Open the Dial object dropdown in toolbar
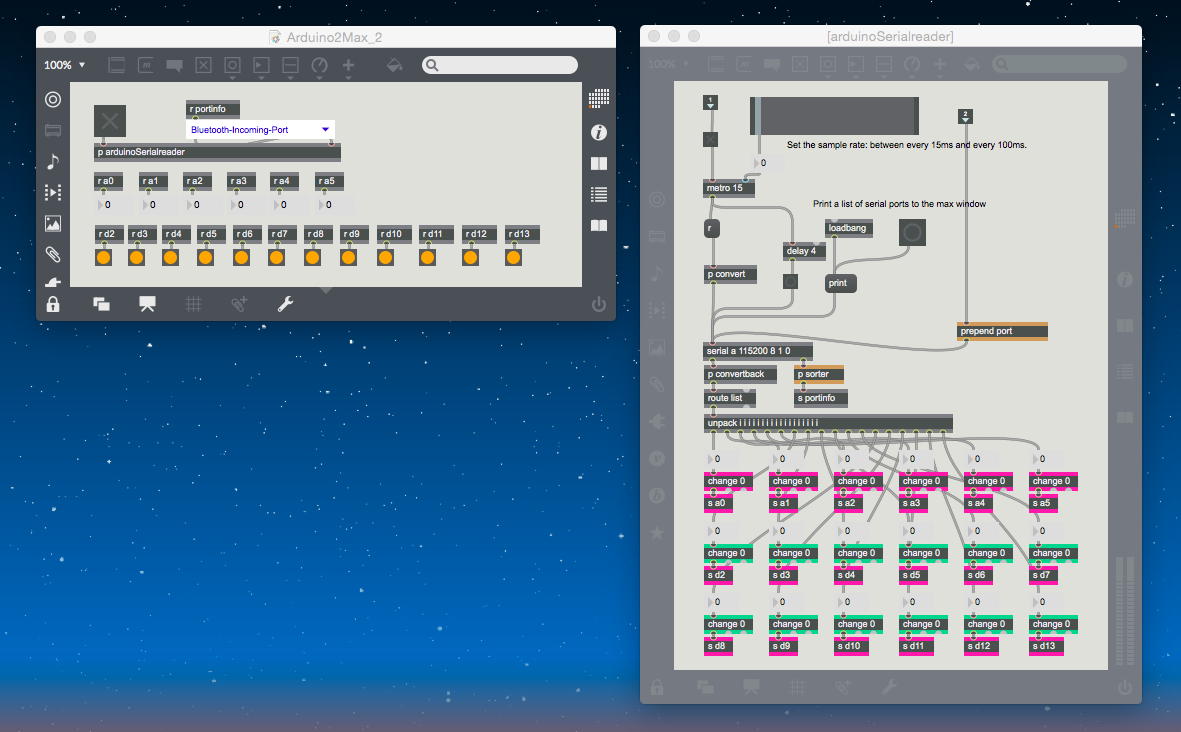Image resolution: width=1181 pixels, height=732 pixels. coord(319,66)
